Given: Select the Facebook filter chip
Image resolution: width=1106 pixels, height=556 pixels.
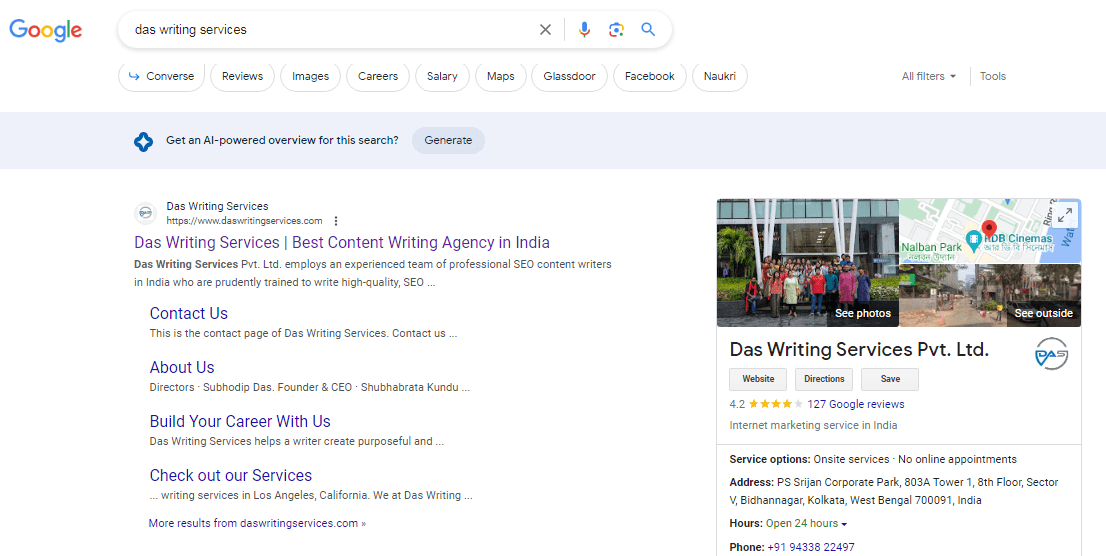Looking at the screenshot, I should [x=650, y=76].
